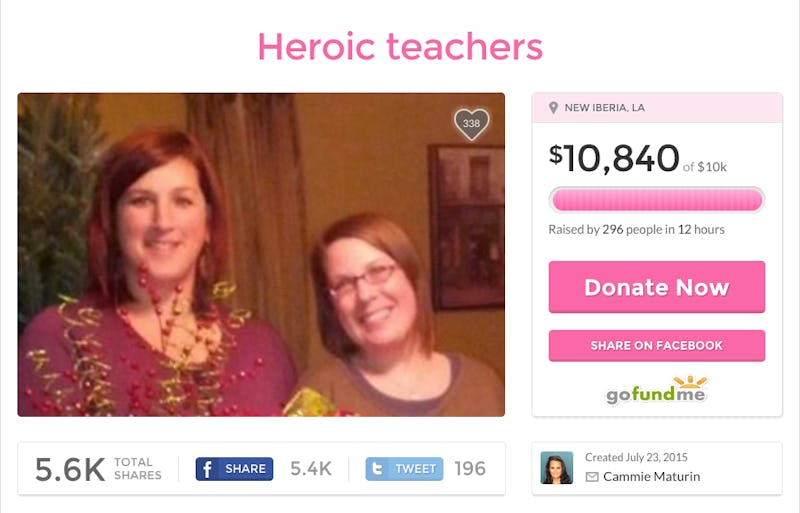Open Cammie Maturin's profile avatar
The width and height of the screenshot is (800, 513).
tap(557, 468)
